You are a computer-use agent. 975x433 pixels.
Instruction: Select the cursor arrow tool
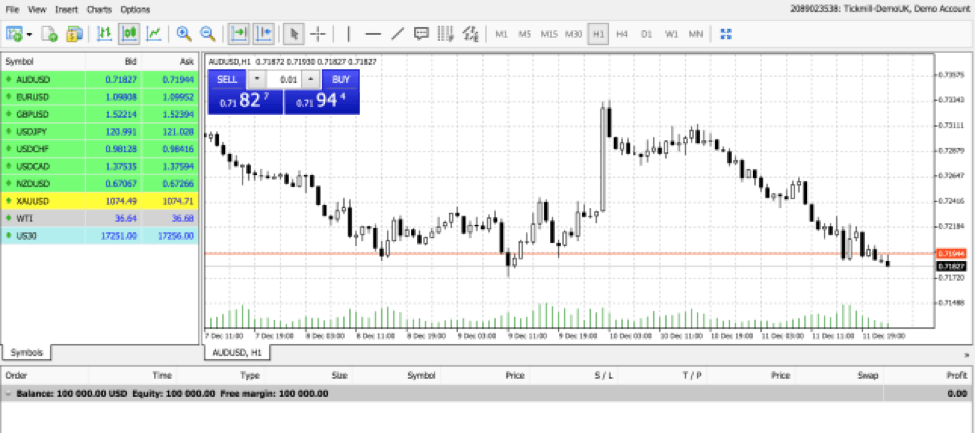click(293, 34)
